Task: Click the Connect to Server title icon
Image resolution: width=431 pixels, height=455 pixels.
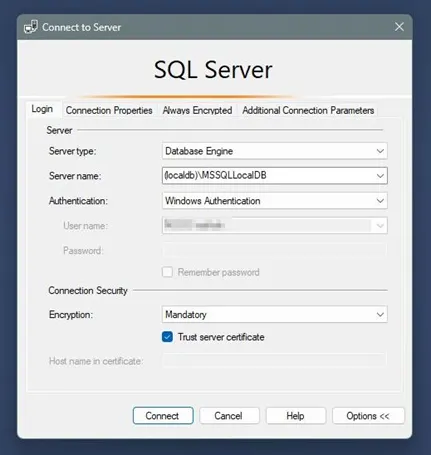Action: [x=31, y=27]
